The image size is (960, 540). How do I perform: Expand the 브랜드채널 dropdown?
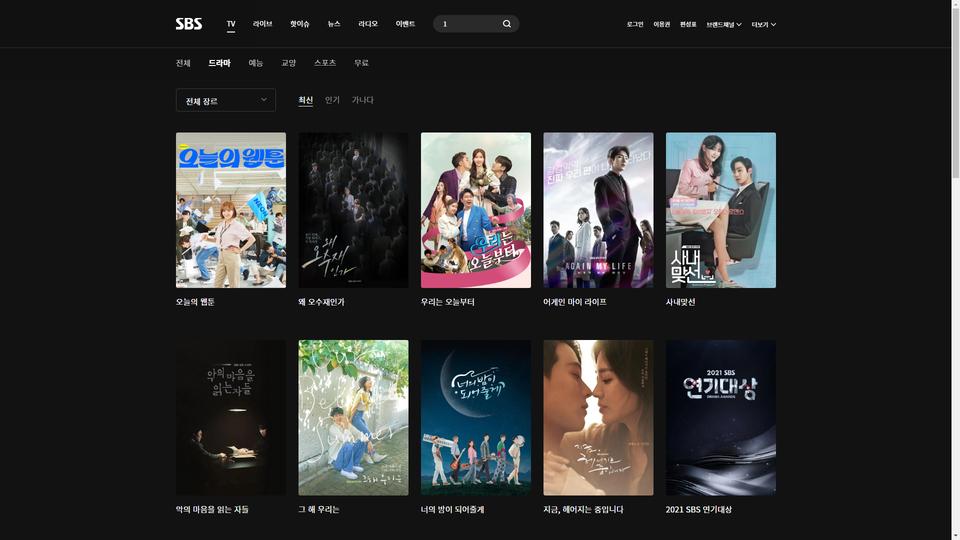(724, 24)
